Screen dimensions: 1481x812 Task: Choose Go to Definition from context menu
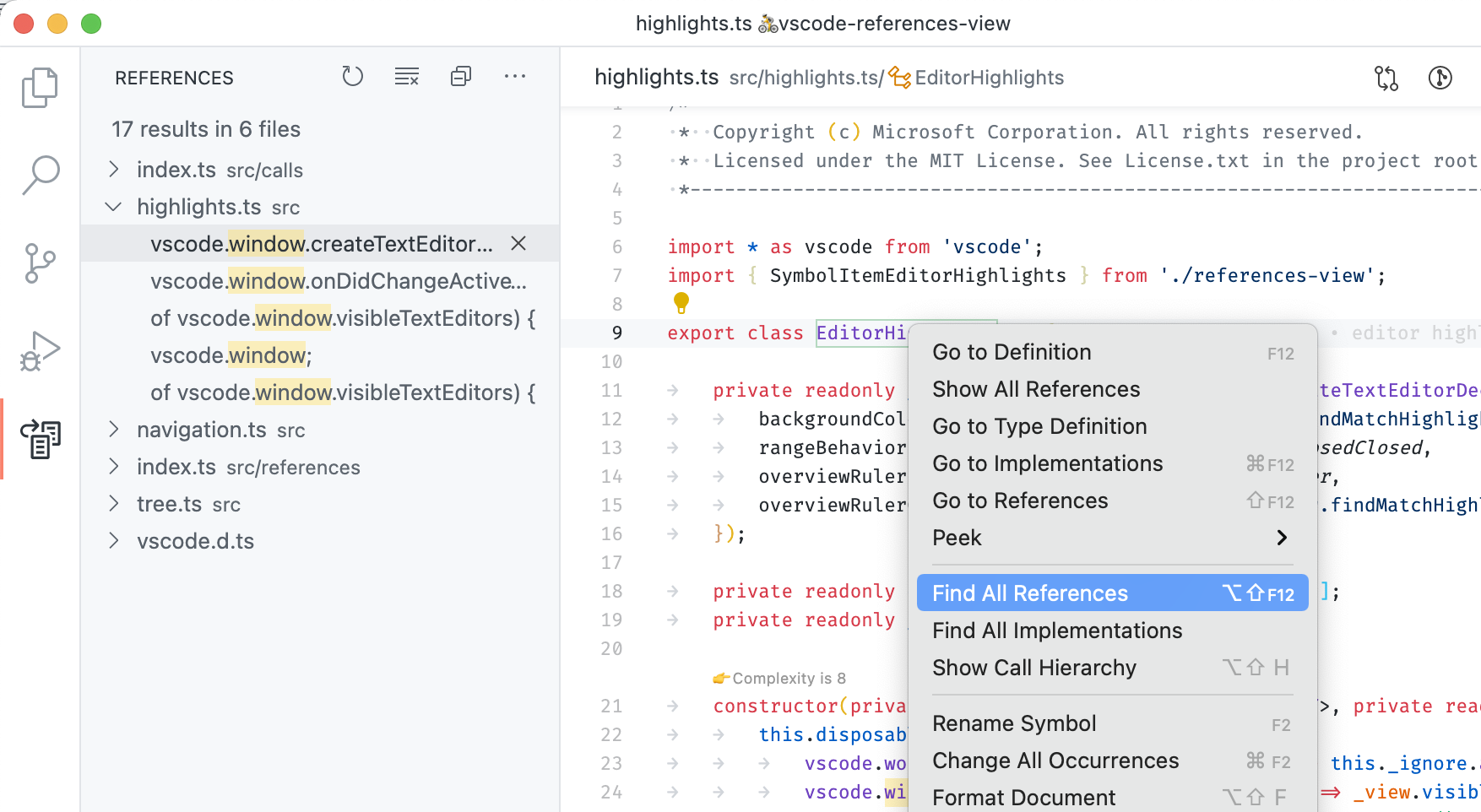1012,352
